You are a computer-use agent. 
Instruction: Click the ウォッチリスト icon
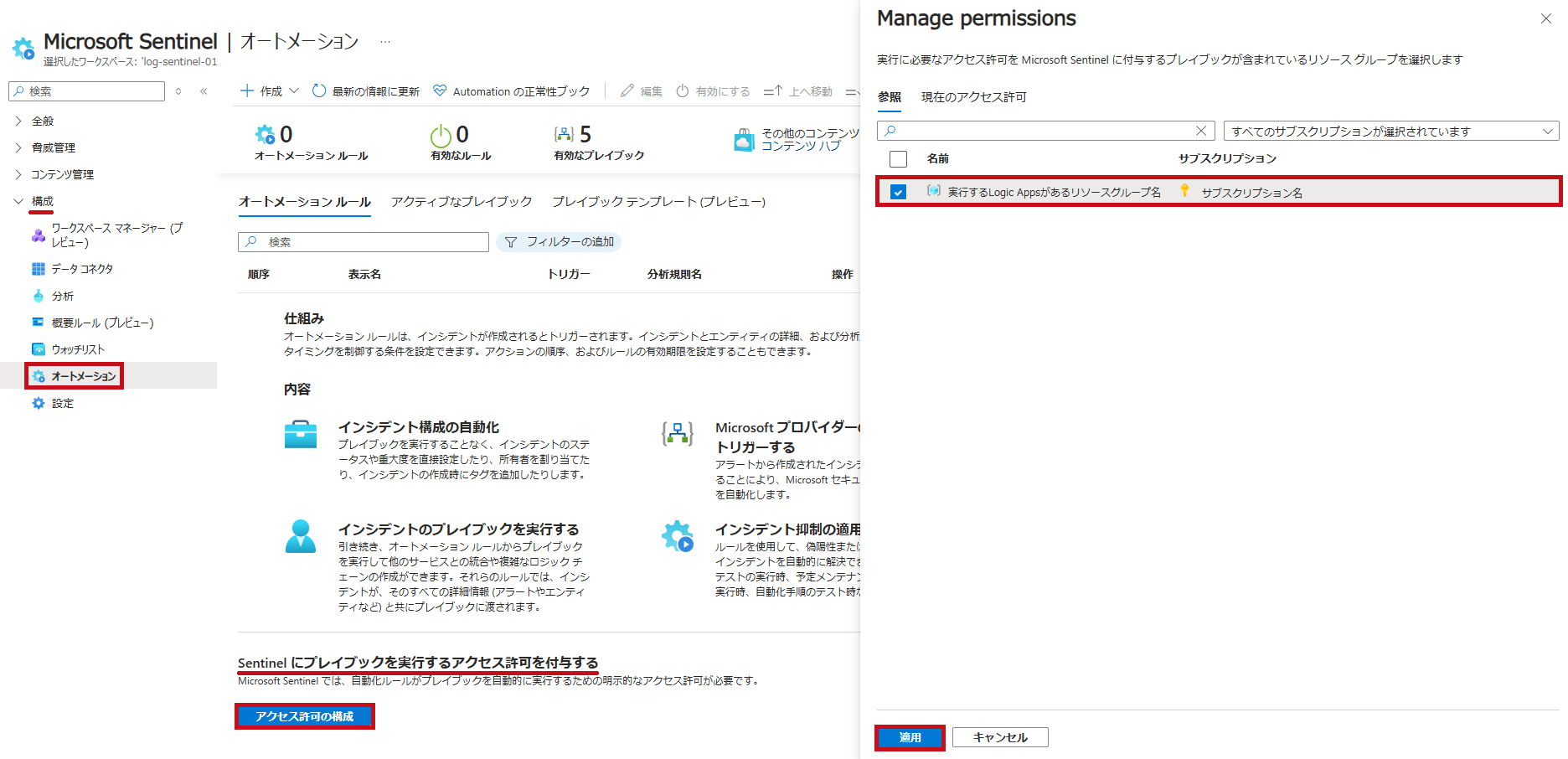click(x=39, y=349)
